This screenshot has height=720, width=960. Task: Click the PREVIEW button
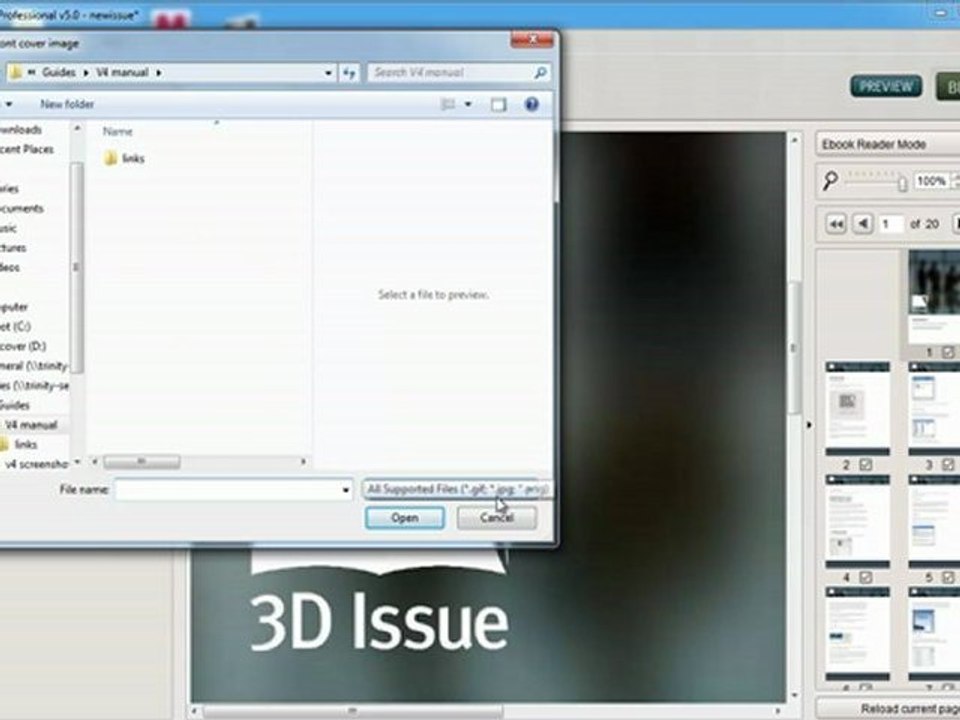point(886,86)
